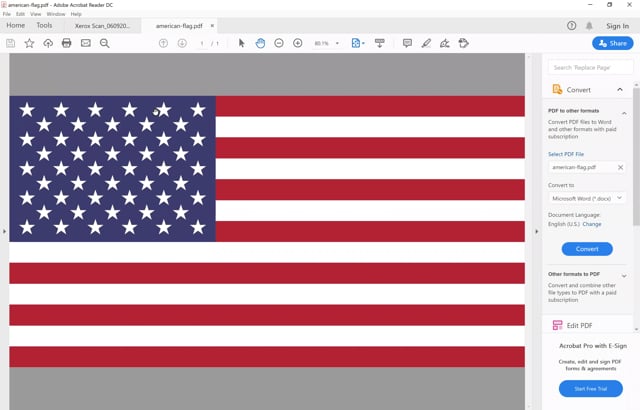Upload file to cloud icon
Screen dimensions: 640x410
48,43
